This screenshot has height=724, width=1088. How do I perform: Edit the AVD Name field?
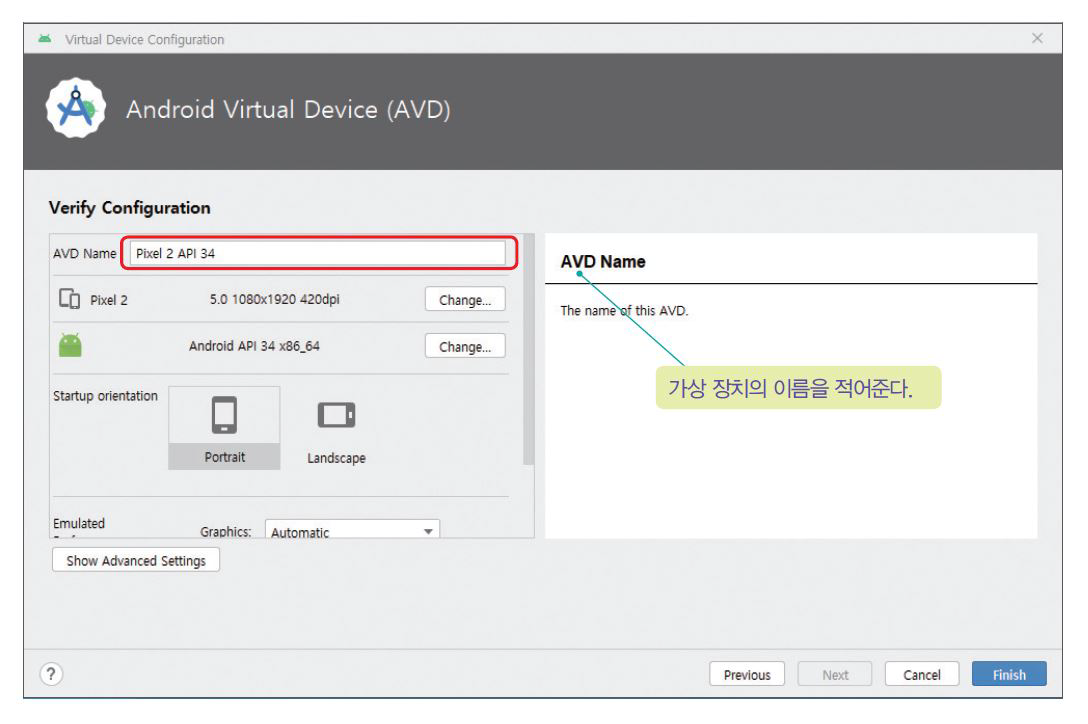point(318,253)
